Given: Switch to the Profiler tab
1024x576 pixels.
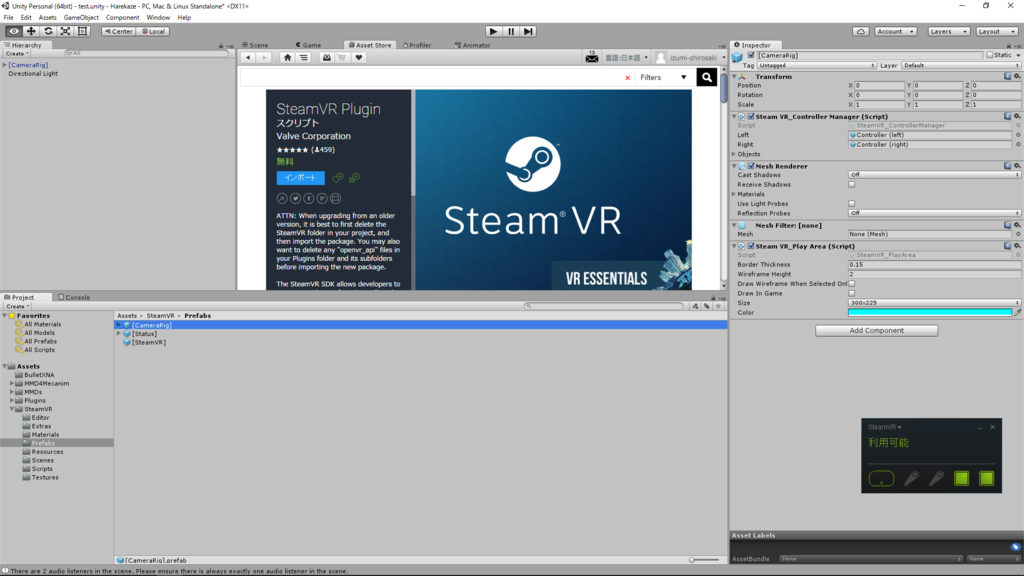Looking at the screenshot, I should pos(417,45).
